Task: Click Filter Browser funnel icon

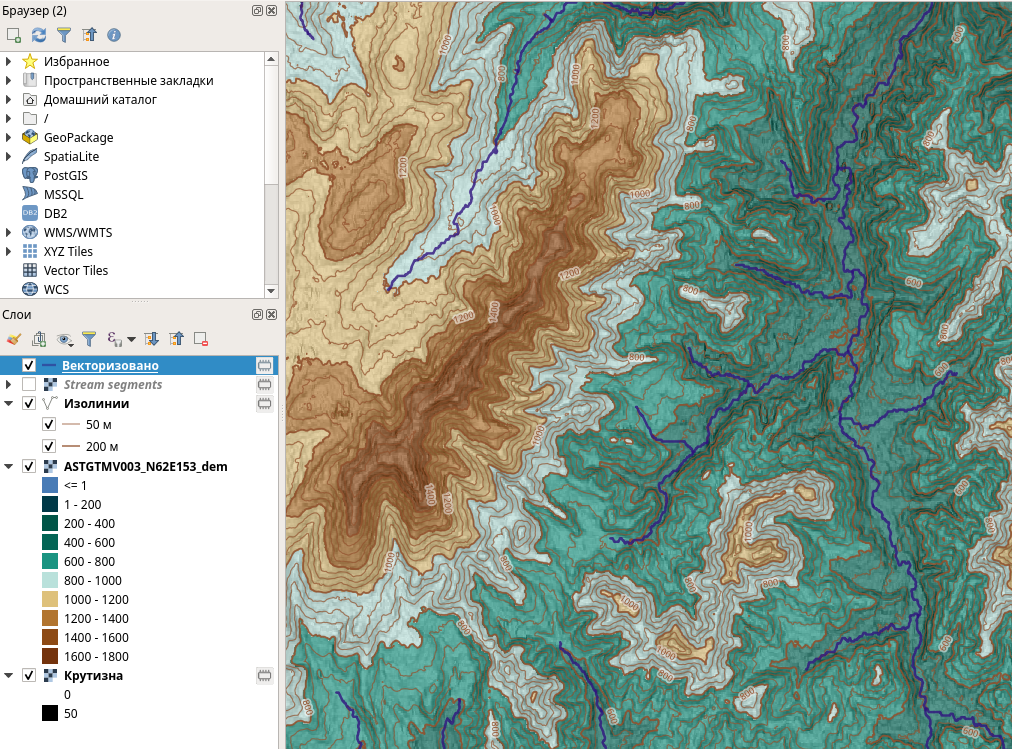Action: pyautogui.click(x=64, y=35)
